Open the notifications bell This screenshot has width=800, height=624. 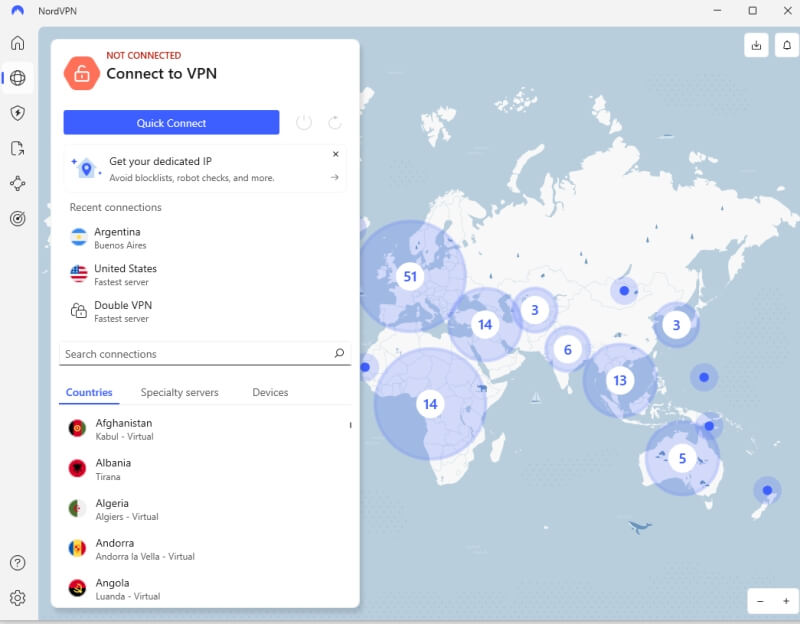click(x=785, y=45)
